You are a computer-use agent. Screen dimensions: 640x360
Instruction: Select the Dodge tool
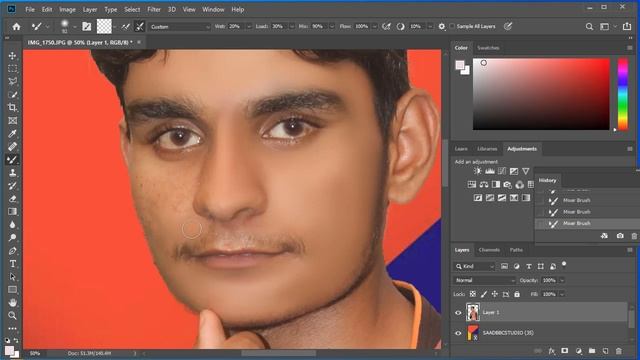[x=13, y=238]
